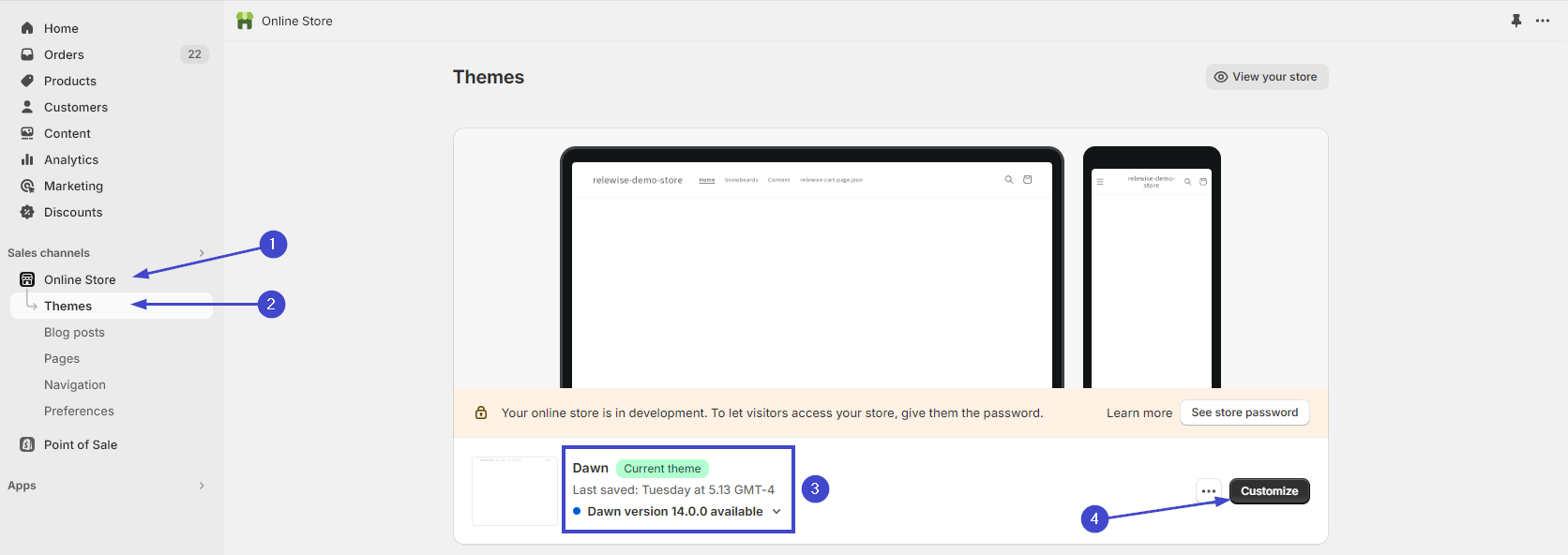Viewport: 1568px width, 555px height.
Task: Click the Dawn theme small thumbnail
Action: tap(515, 491)
